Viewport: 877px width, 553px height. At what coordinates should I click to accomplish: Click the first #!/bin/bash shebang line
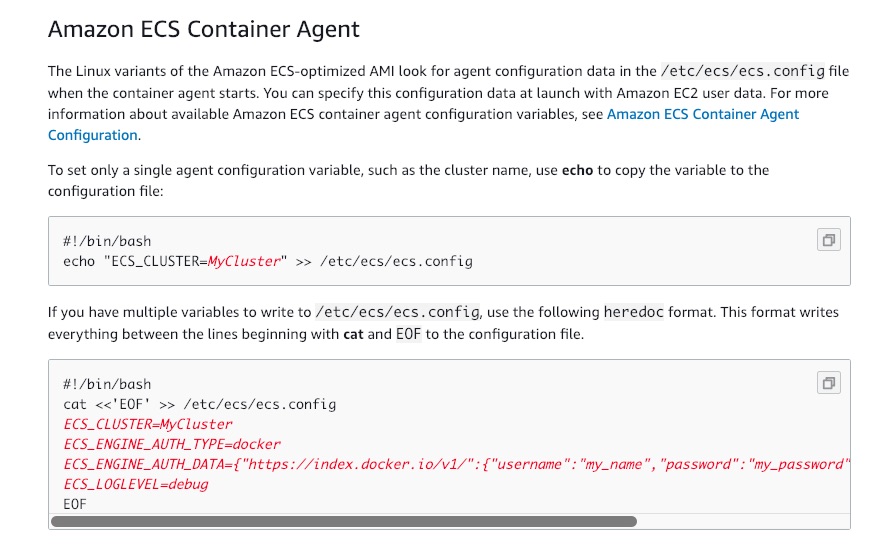pyautogui.click(x=107, y=241)
